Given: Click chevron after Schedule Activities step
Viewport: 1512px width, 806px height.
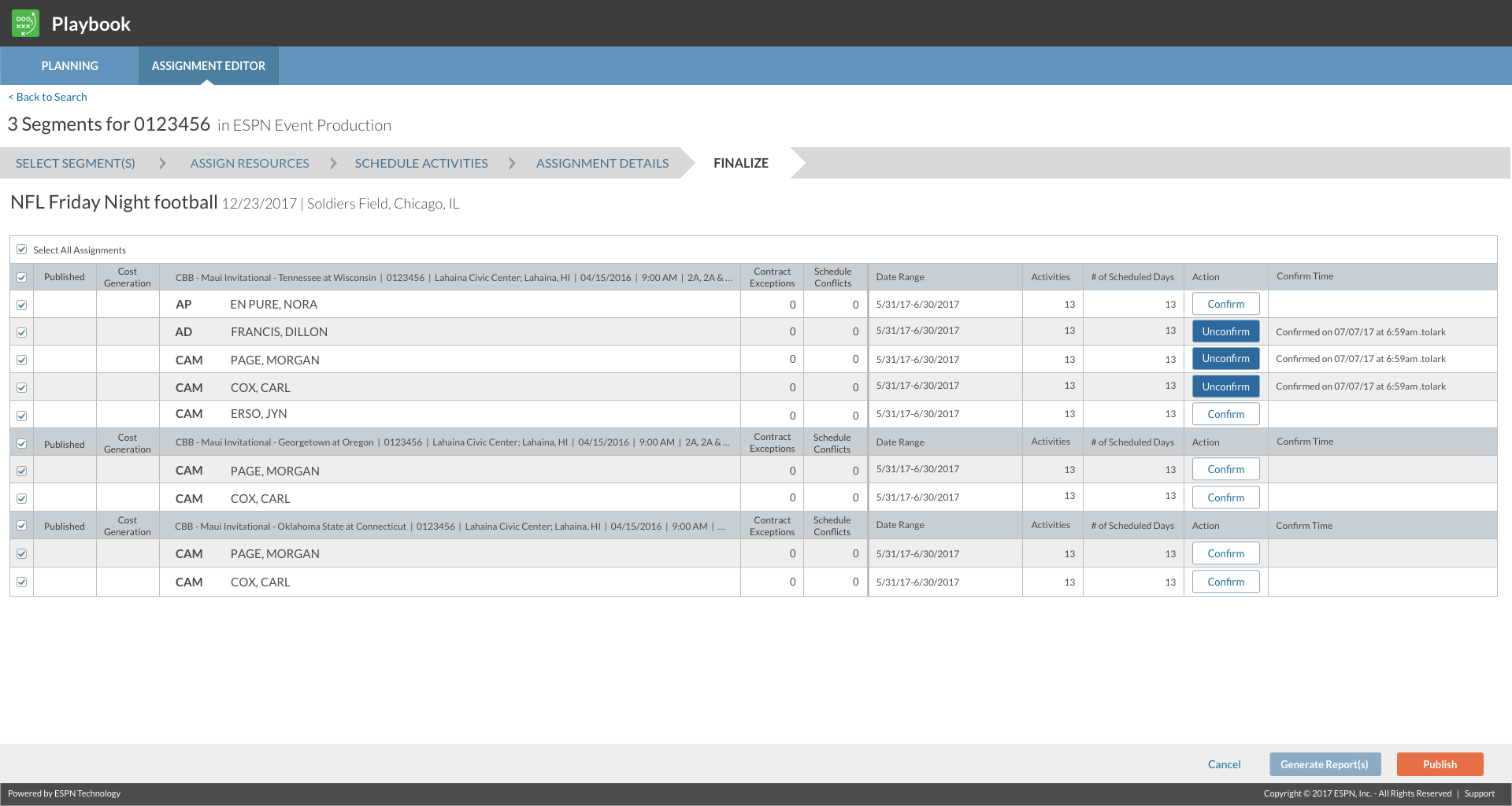Looking at the screenshot, I should [512, 163].
